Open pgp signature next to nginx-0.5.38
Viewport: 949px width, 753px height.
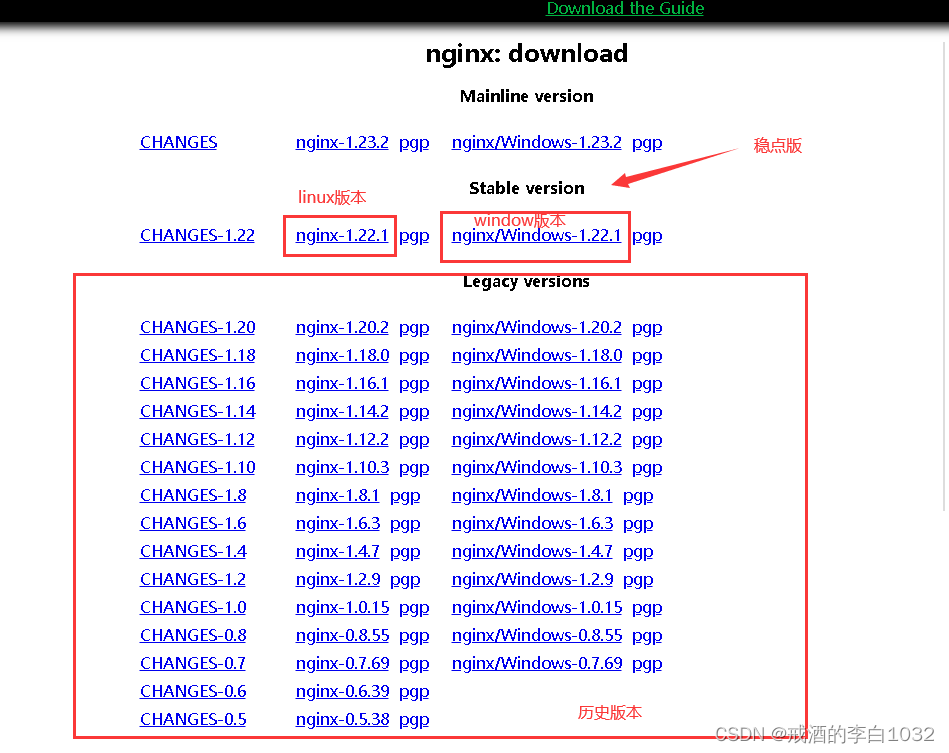click(x=414, y=721)
